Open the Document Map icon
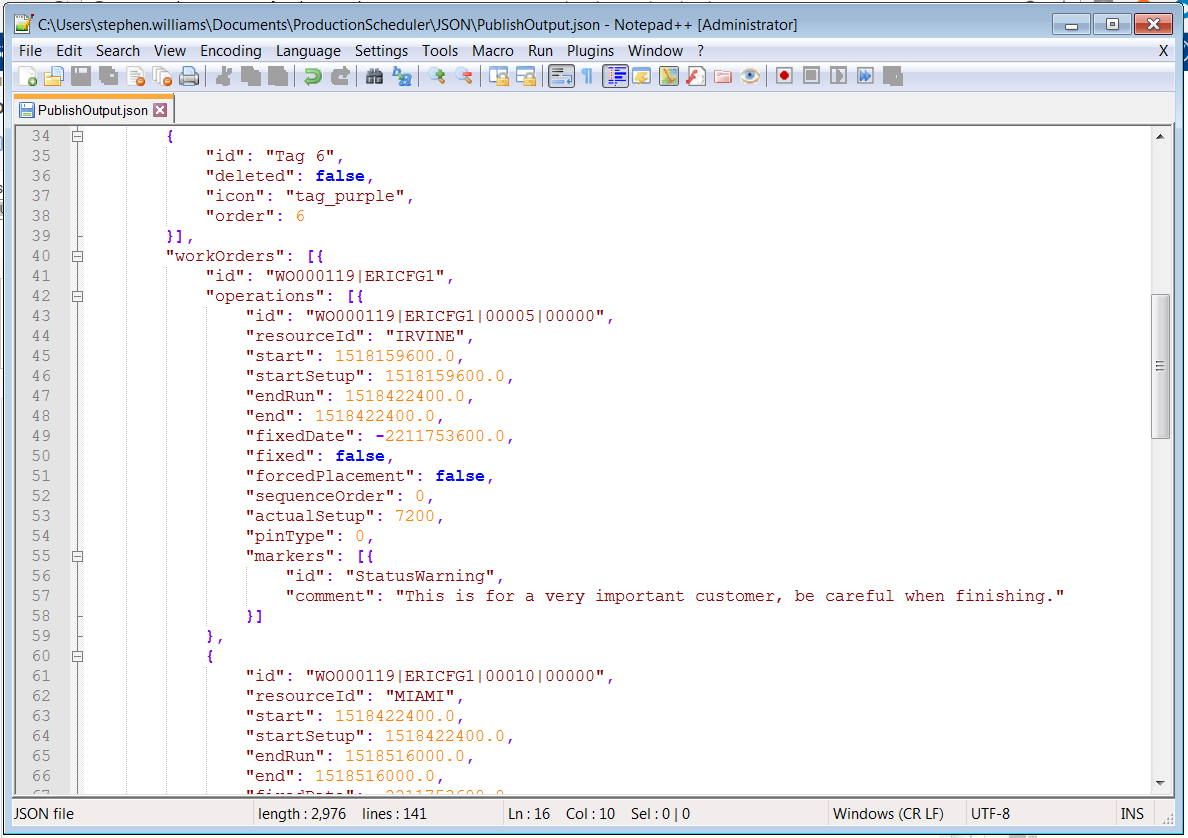The width and height of the screenshot is (1188, 838). 669,77
